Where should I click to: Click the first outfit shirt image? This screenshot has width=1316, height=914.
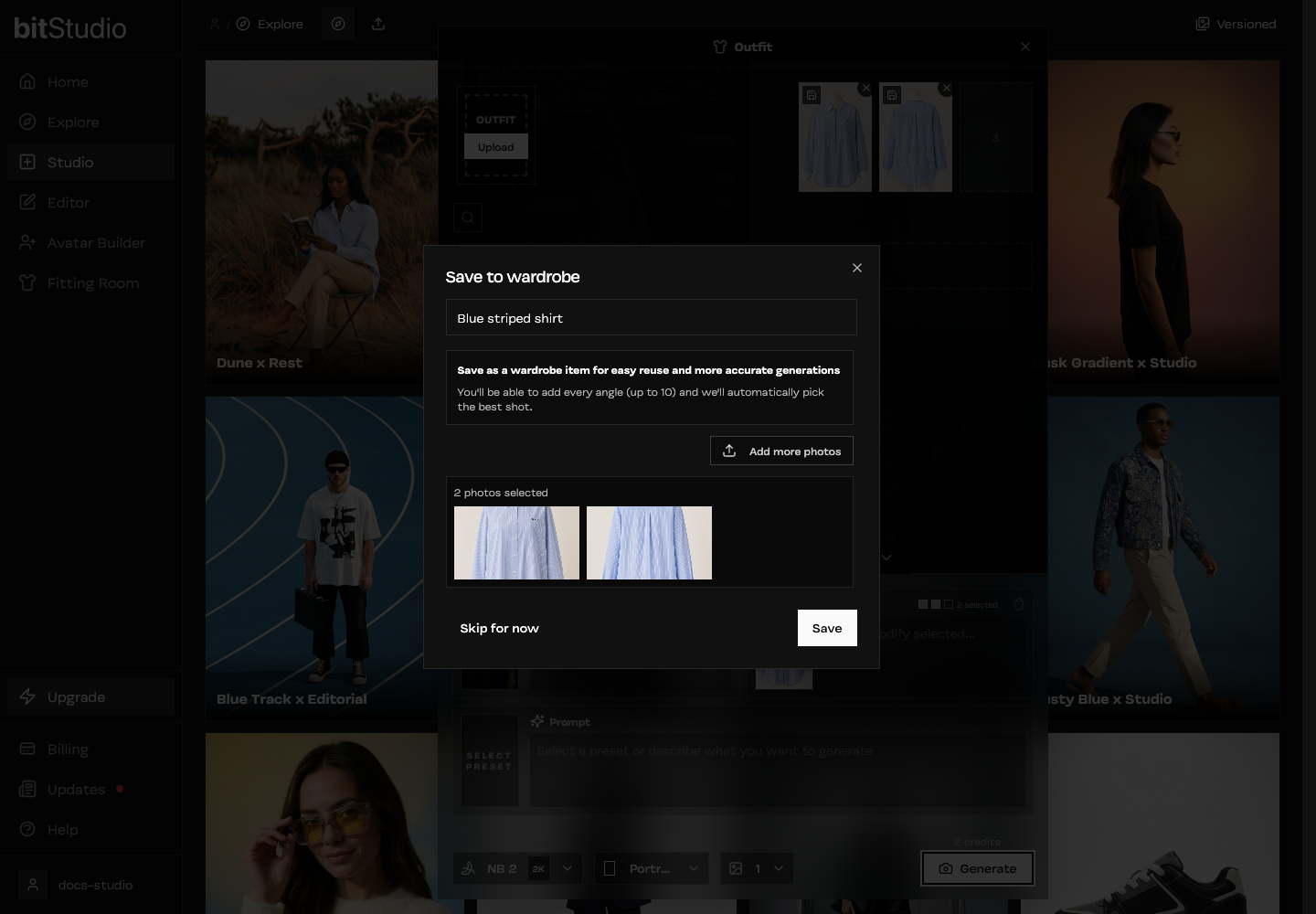[835, 137]
